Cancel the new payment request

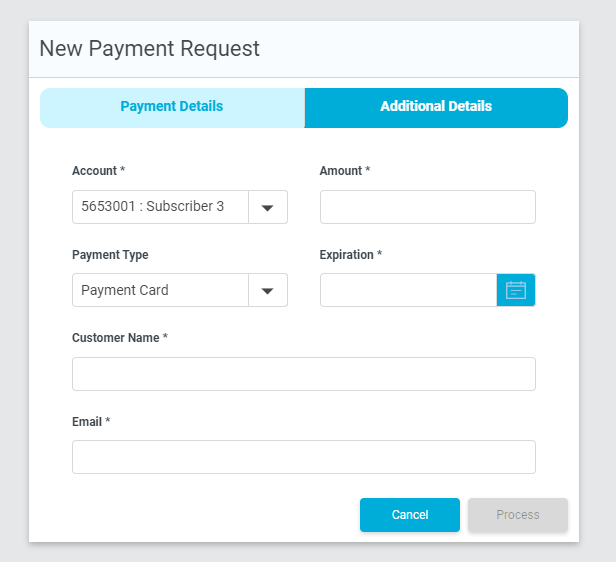pos(410,515)
